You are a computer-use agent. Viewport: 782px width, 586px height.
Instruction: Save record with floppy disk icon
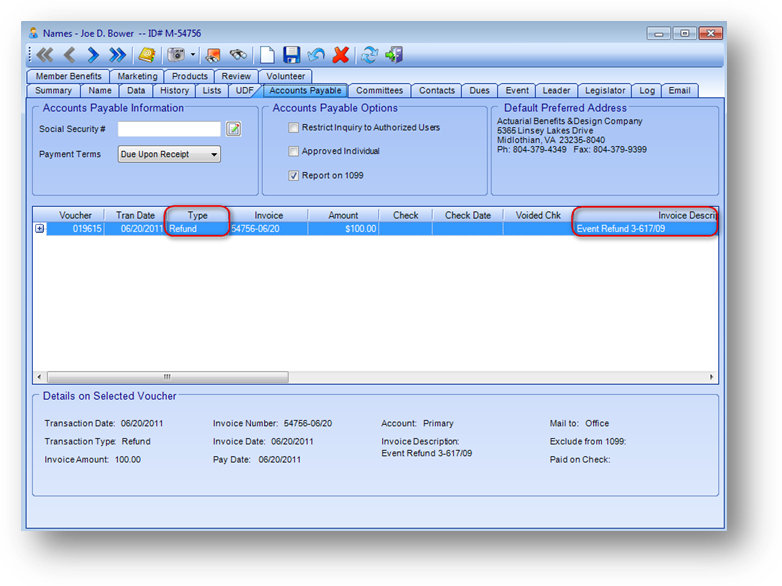tap(291, 55)
